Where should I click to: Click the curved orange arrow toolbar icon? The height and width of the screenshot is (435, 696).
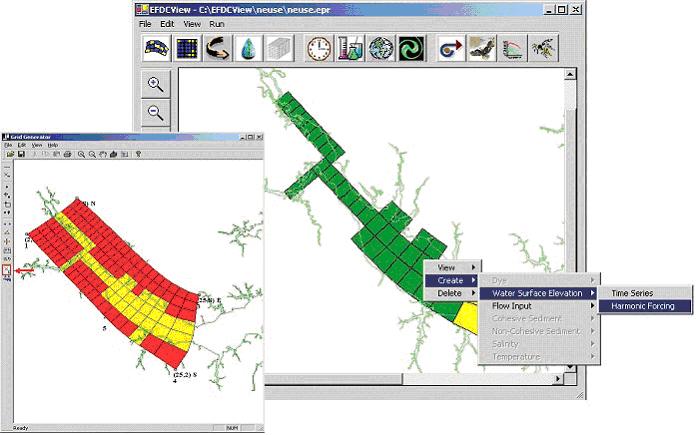pos(218,48)
